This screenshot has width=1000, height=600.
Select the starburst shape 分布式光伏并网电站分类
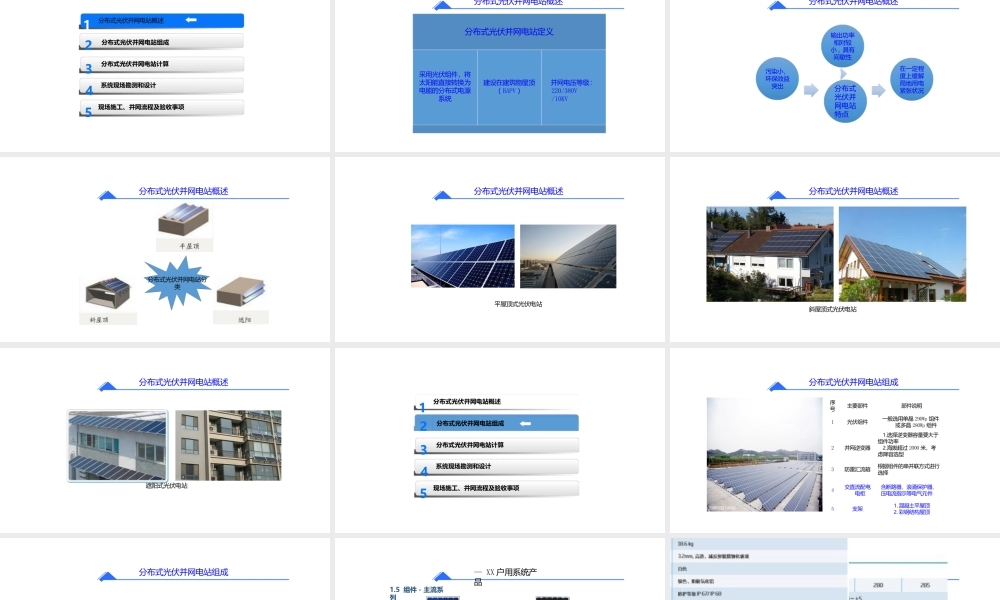(177, 283)
